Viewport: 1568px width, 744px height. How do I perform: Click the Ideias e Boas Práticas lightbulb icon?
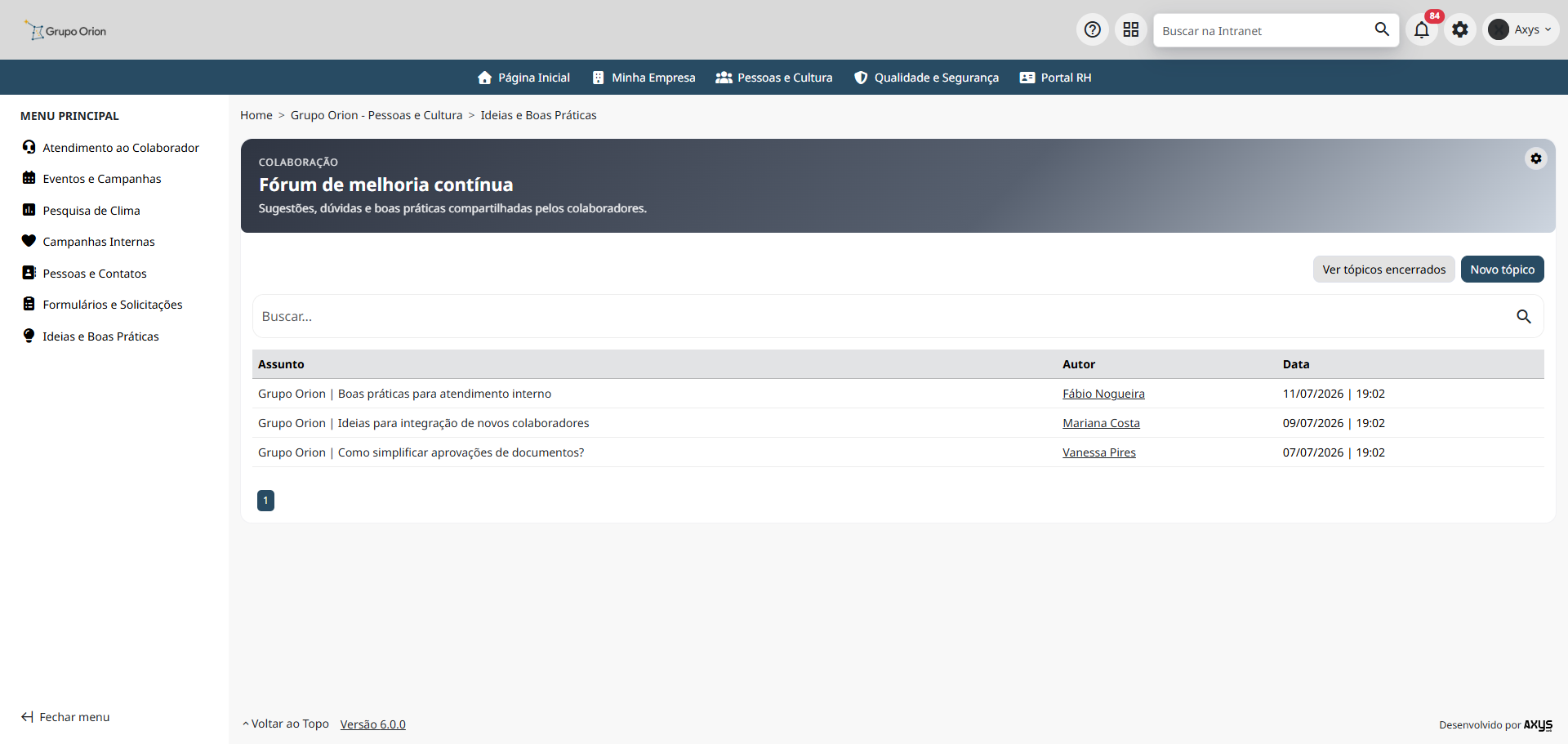pyautogui.click(x=29, y=336)
